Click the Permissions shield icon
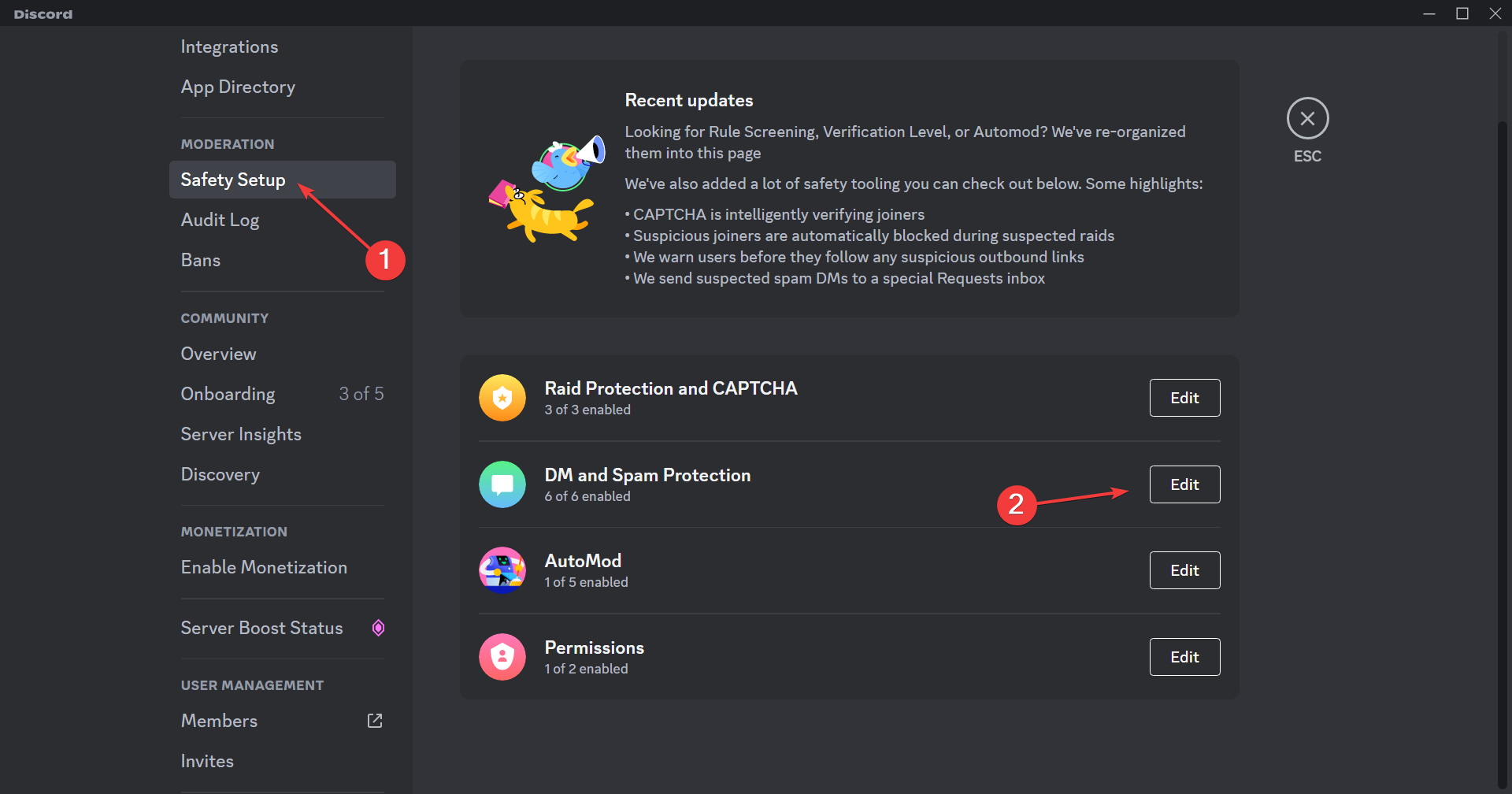This screenshot has width=1512, height=794. pyautogui.click(x=502, y=657)
